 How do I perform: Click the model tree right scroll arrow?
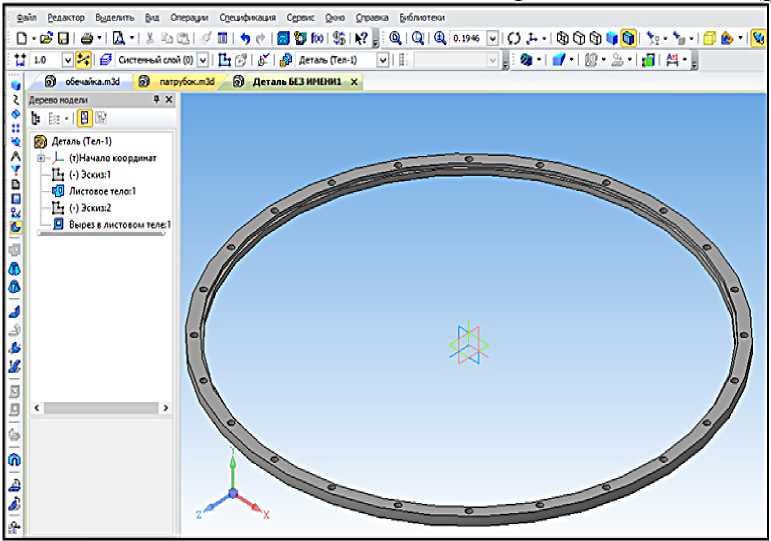tap(166, 408)
